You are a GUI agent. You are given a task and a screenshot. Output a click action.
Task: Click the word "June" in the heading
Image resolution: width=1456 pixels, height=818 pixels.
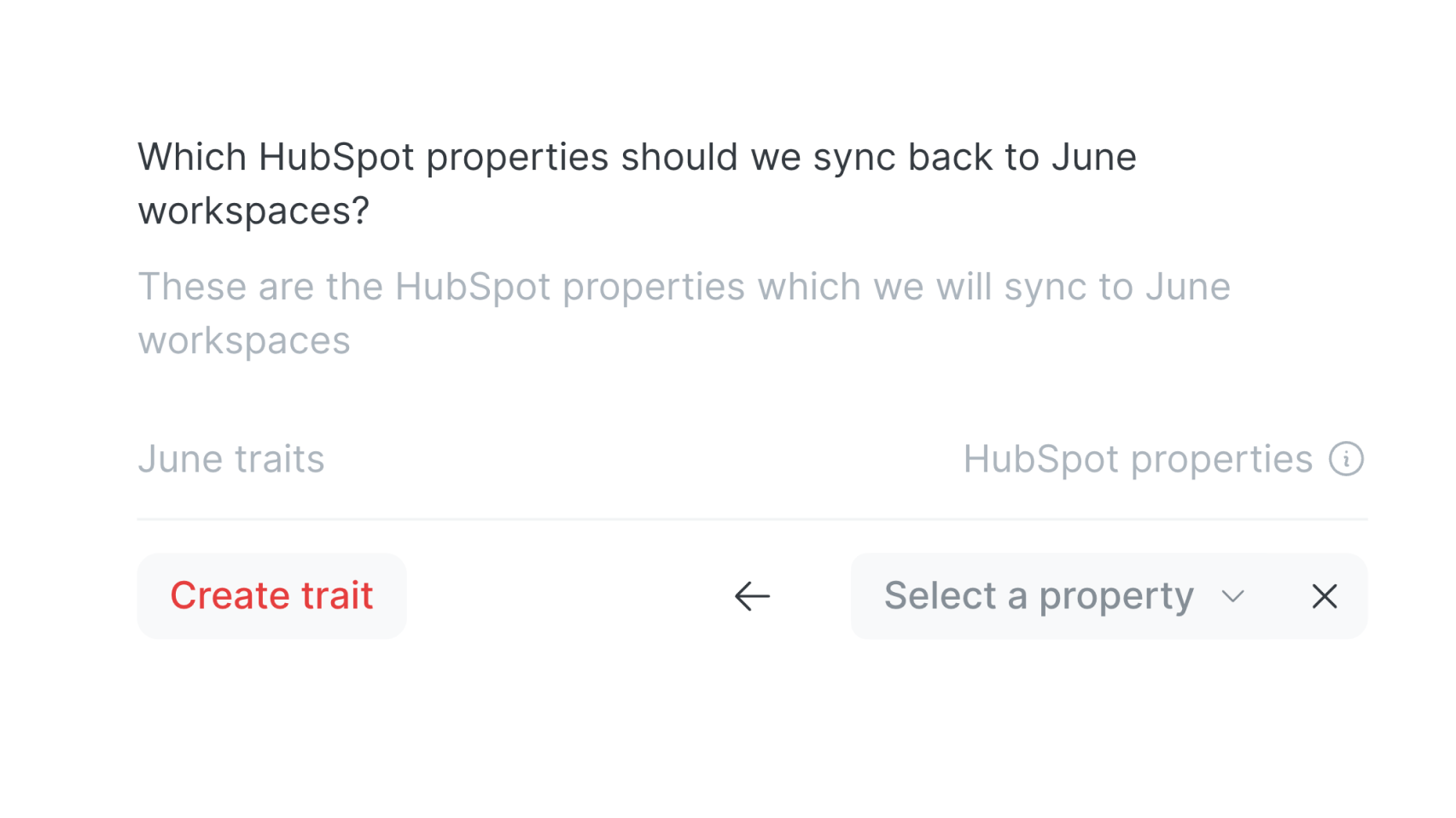coord(1093,157)
